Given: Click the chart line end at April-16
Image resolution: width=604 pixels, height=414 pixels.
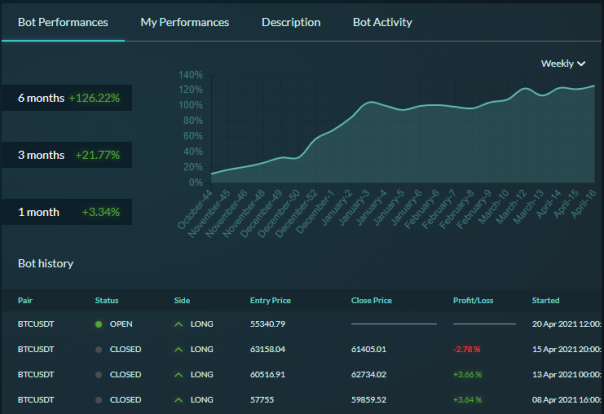Looking at the screenshot, I should pos(594,86).
